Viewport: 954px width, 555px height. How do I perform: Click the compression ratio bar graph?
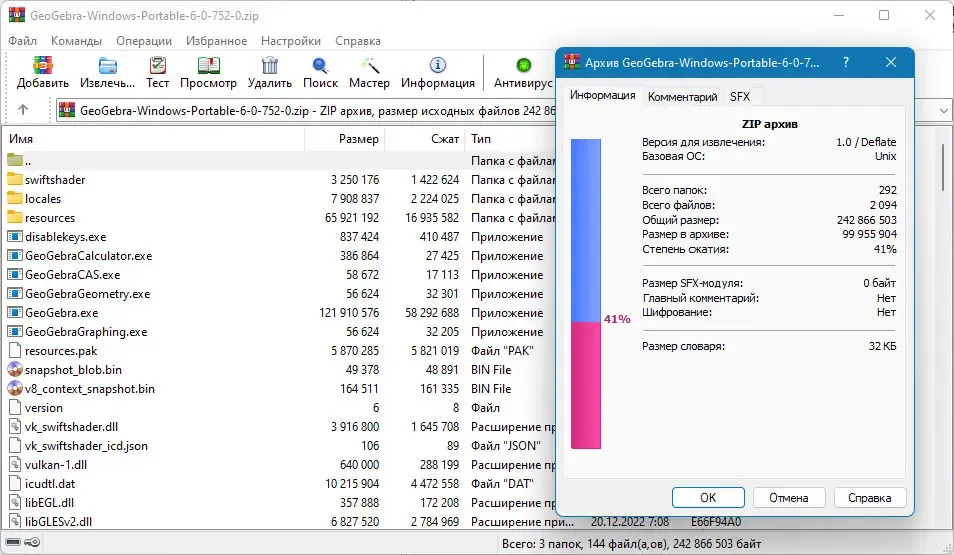click(x=585, y=294)
